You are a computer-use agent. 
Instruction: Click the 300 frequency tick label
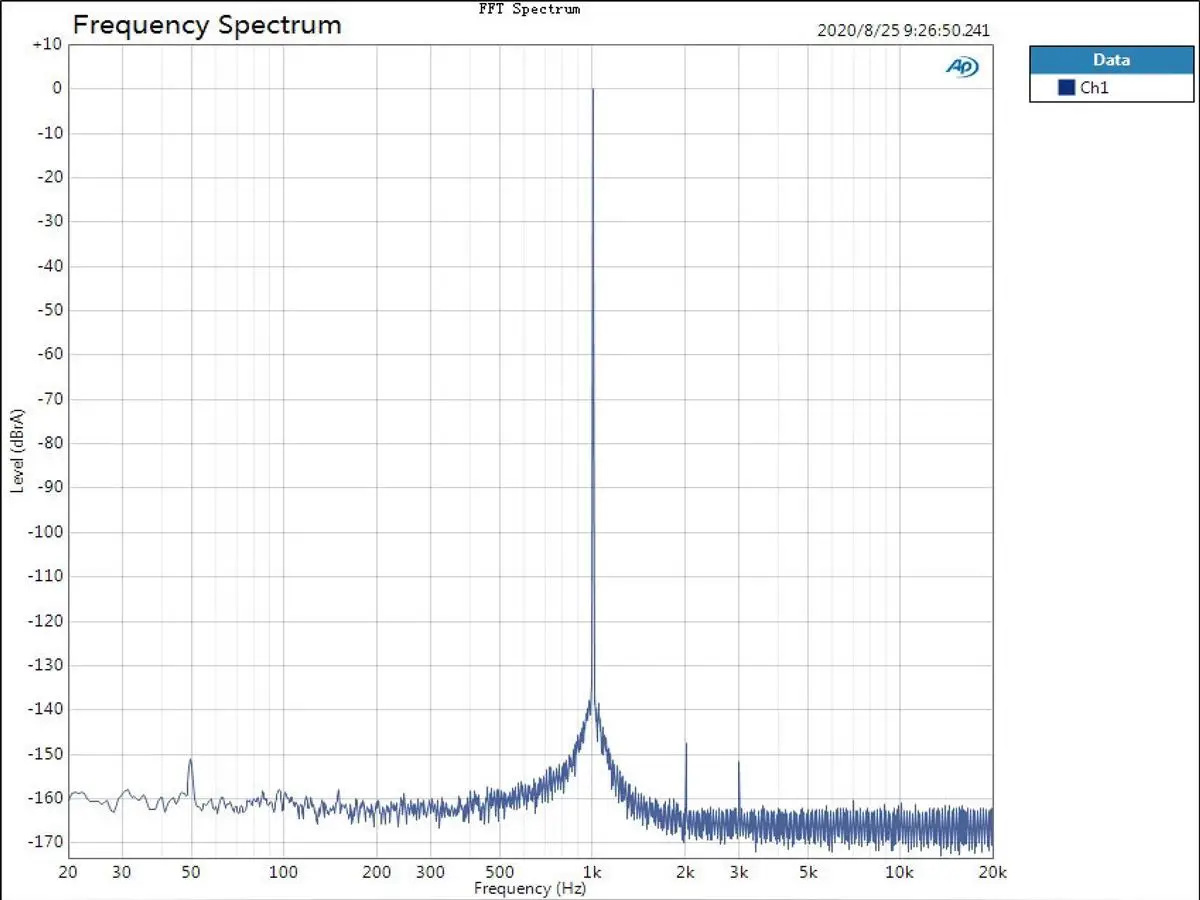[x=432, y=872]
